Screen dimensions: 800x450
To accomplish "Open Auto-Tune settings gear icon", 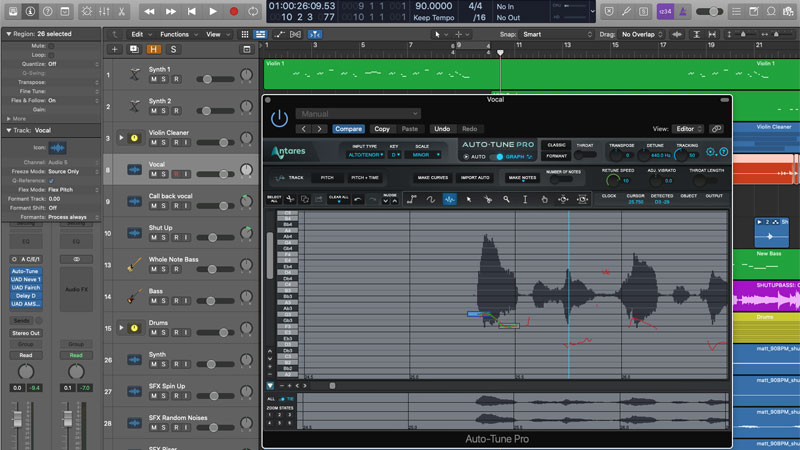I will (x=711, y=152).
